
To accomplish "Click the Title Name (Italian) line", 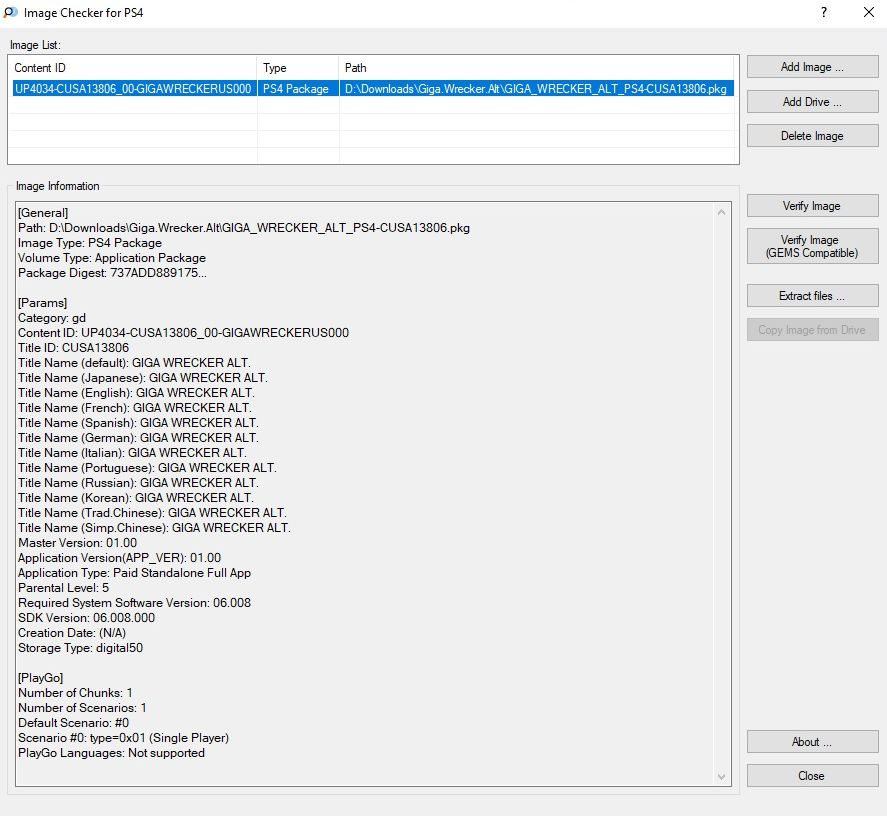I will (132, 453).
